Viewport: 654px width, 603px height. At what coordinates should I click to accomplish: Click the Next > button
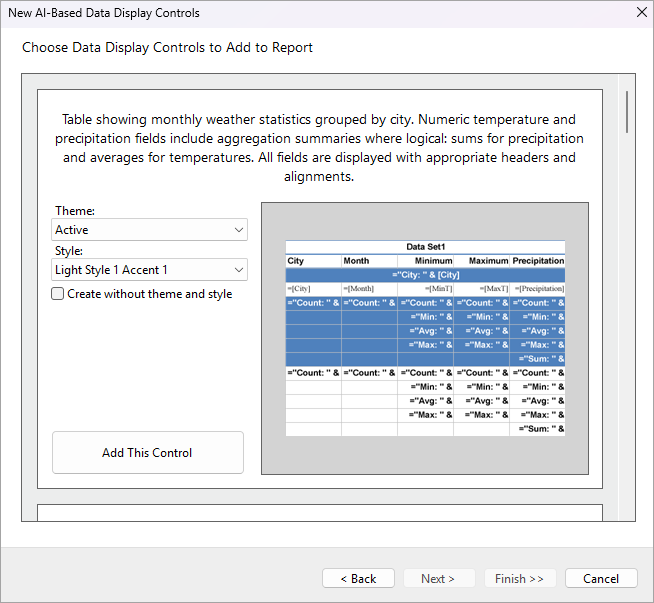click(439, 578)
